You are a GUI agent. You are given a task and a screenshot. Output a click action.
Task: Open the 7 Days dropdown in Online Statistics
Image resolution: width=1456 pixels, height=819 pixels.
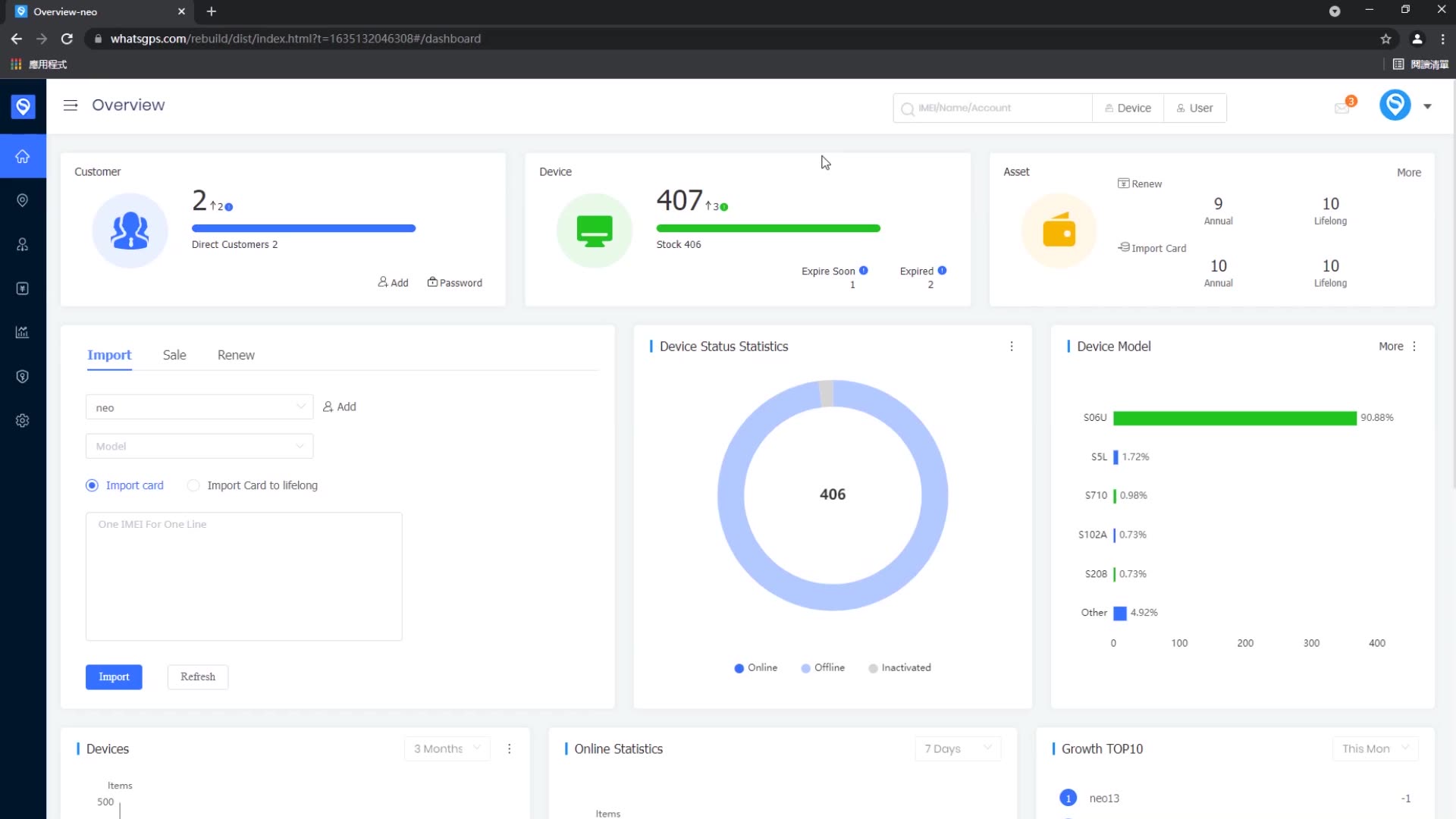(x=957, y=748)
